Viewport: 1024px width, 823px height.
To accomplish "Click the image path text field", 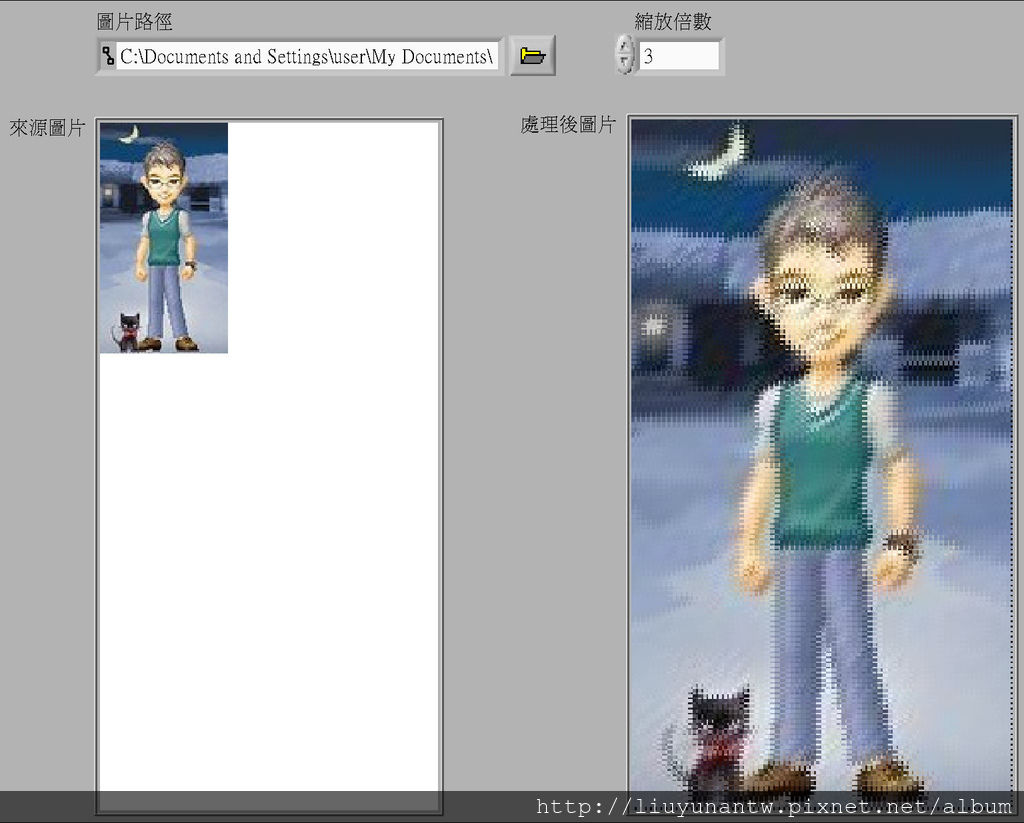I will point(307,56).
